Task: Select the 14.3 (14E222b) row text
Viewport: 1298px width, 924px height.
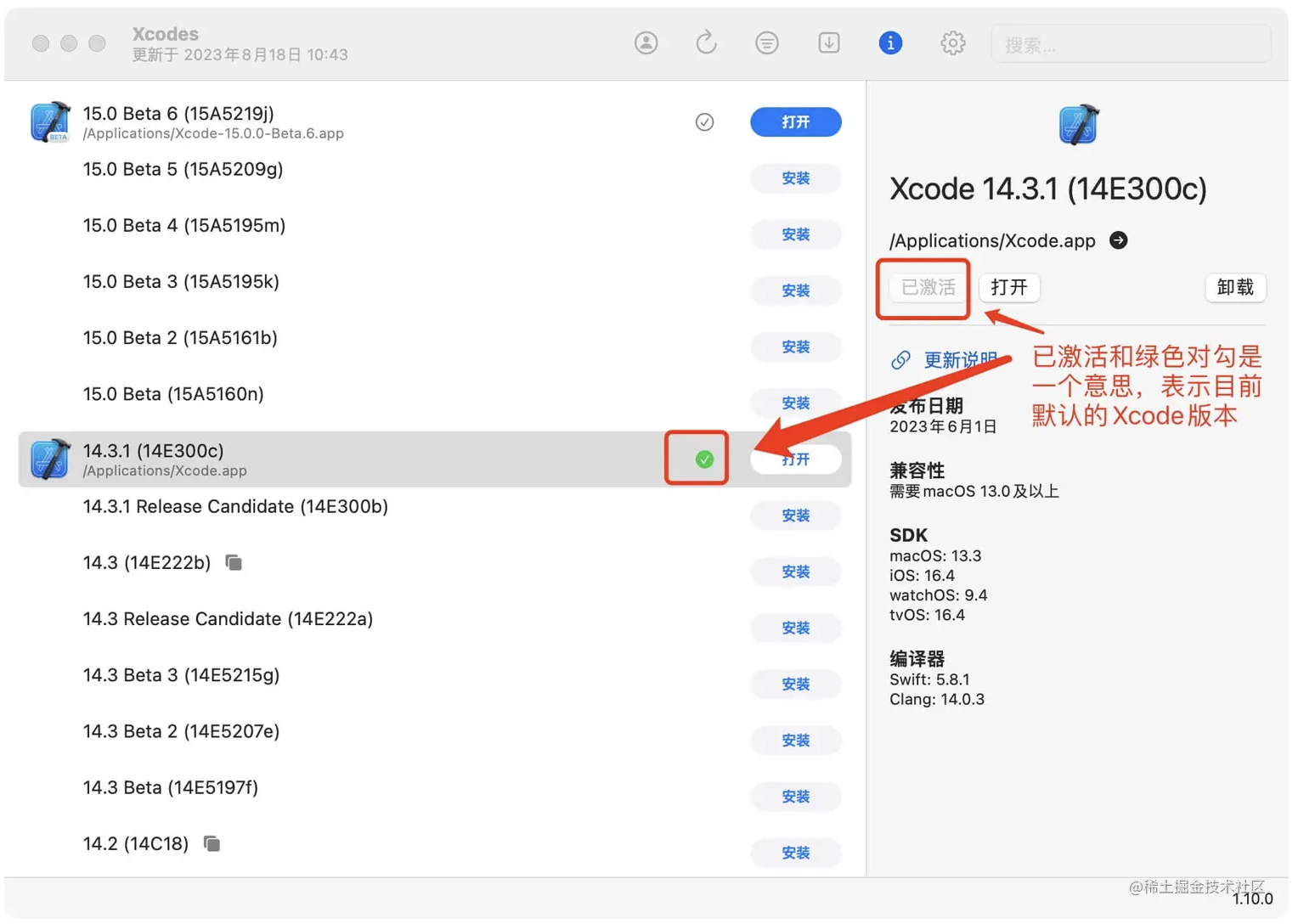Action: 146,562
